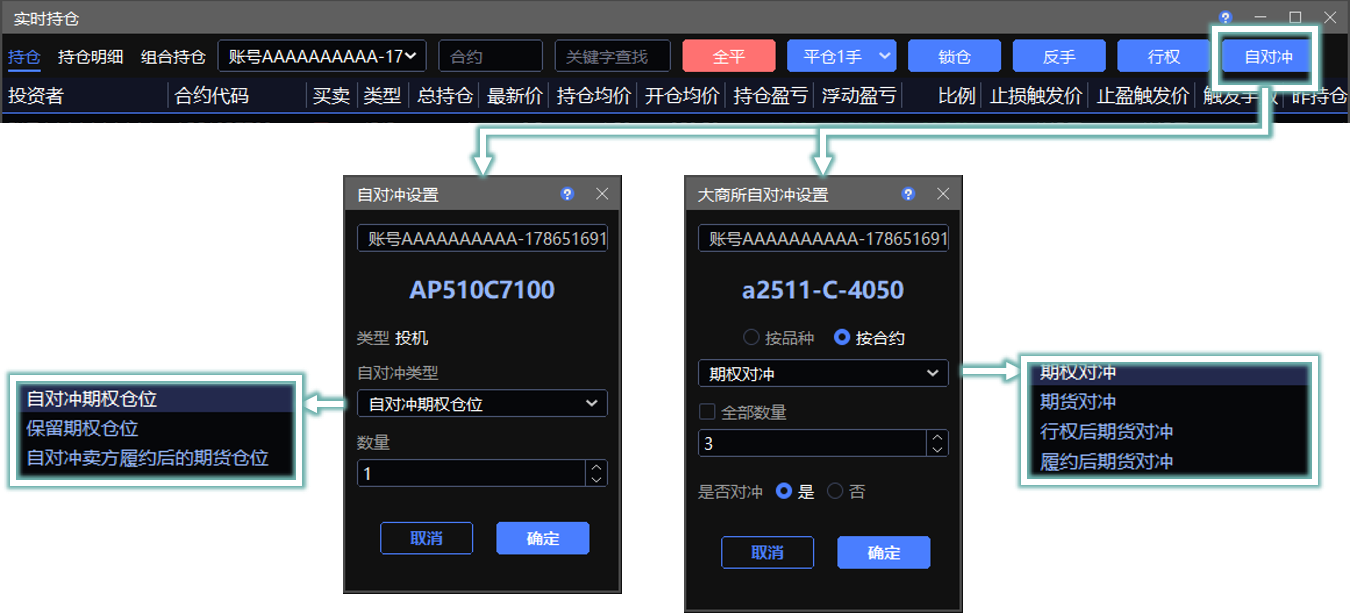Select the 按品种 radio button
This screenshot has width=1350, height=613.
coord(779,338)
